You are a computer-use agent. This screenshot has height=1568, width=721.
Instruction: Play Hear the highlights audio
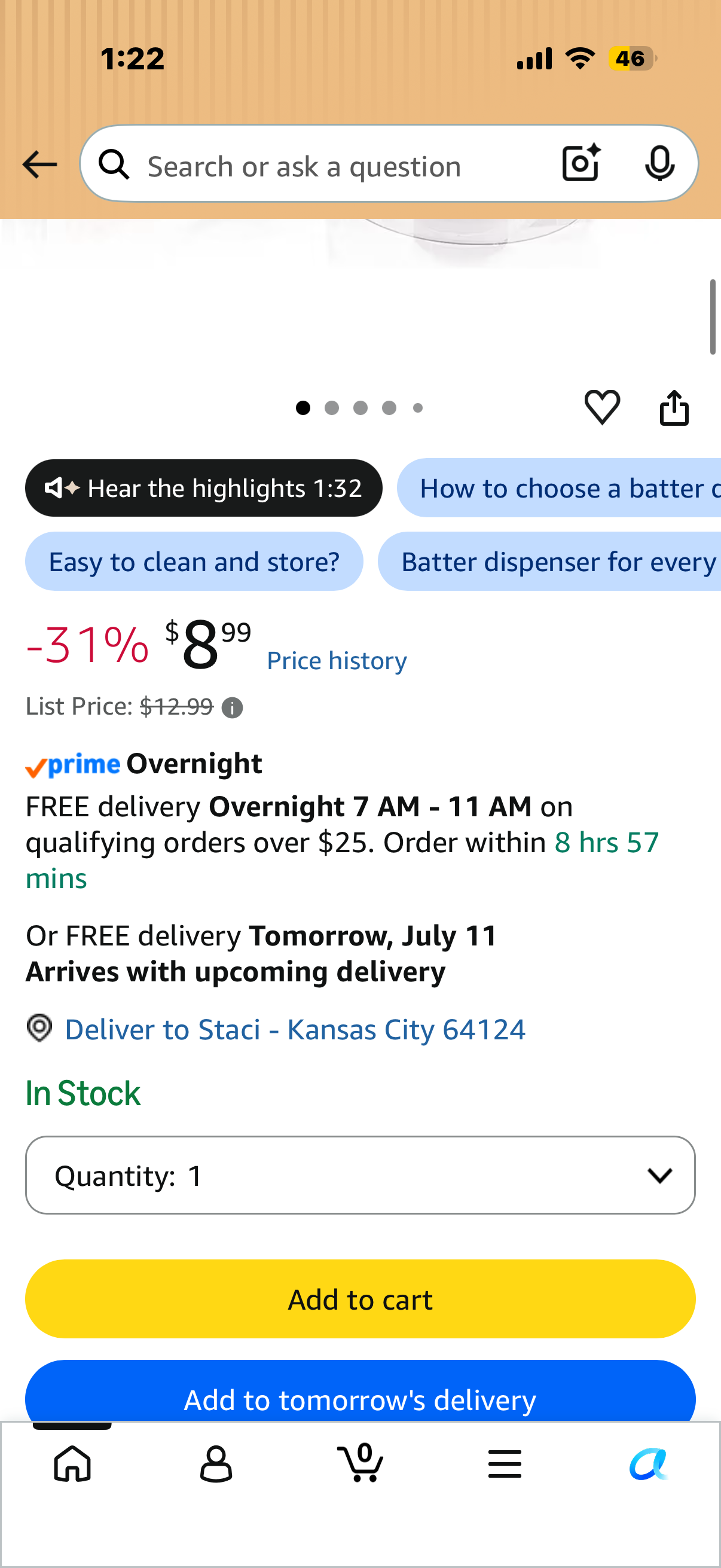pos(204,488)
